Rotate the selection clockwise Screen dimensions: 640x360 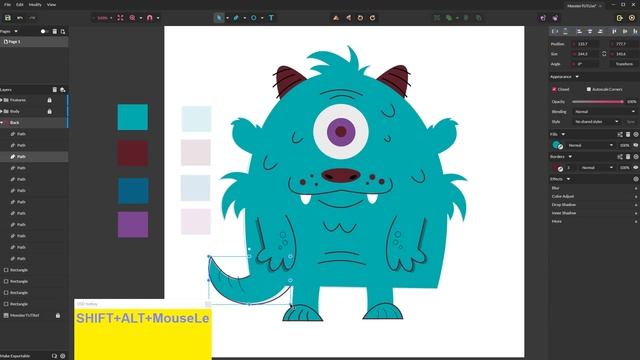coord(373,18)
